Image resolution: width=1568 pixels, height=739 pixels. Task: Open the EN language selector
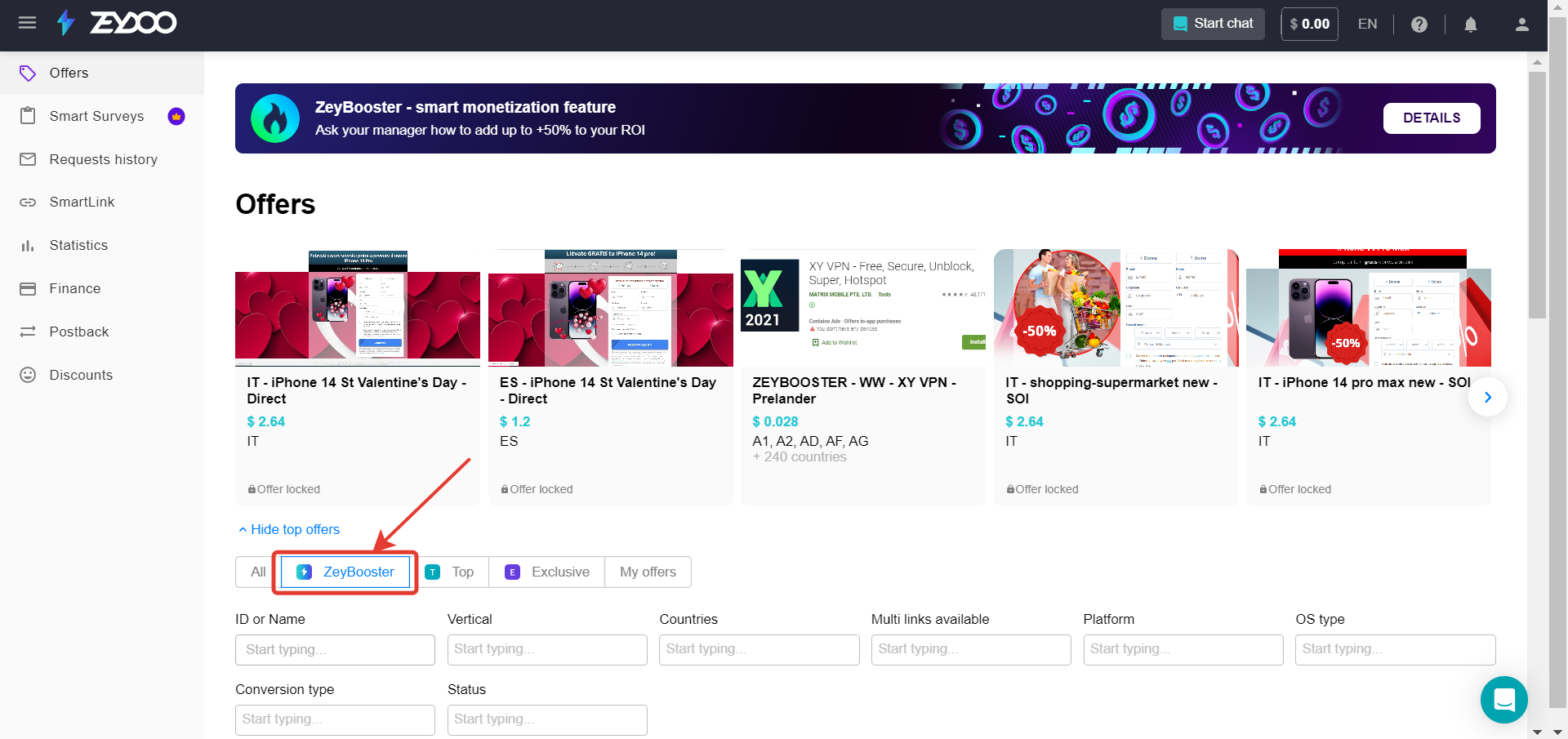pyautogui.click(x=1367, y=24)
